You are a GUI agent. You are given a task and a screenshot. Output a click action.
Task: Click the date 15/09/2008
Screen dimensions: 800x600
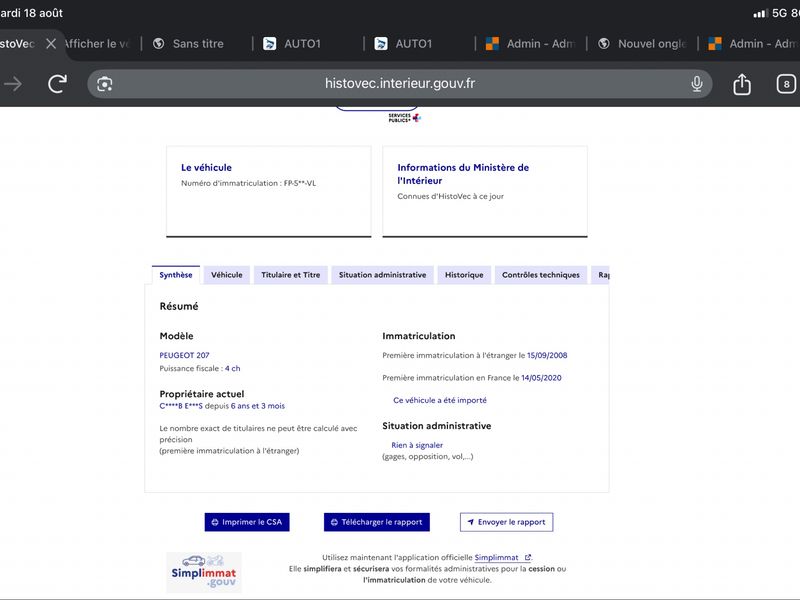pyautogui.click(x=547, y=356)
